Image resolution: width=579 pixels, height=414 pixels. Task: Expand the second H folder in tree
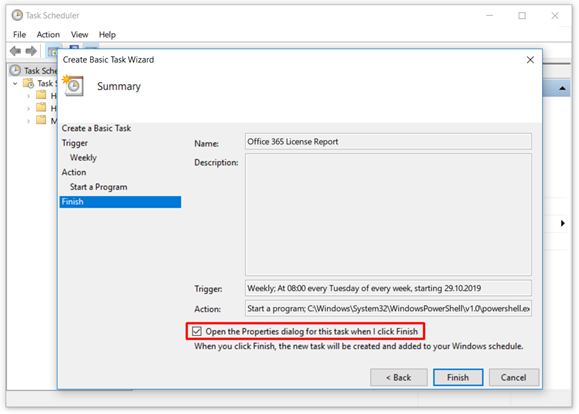28,109
